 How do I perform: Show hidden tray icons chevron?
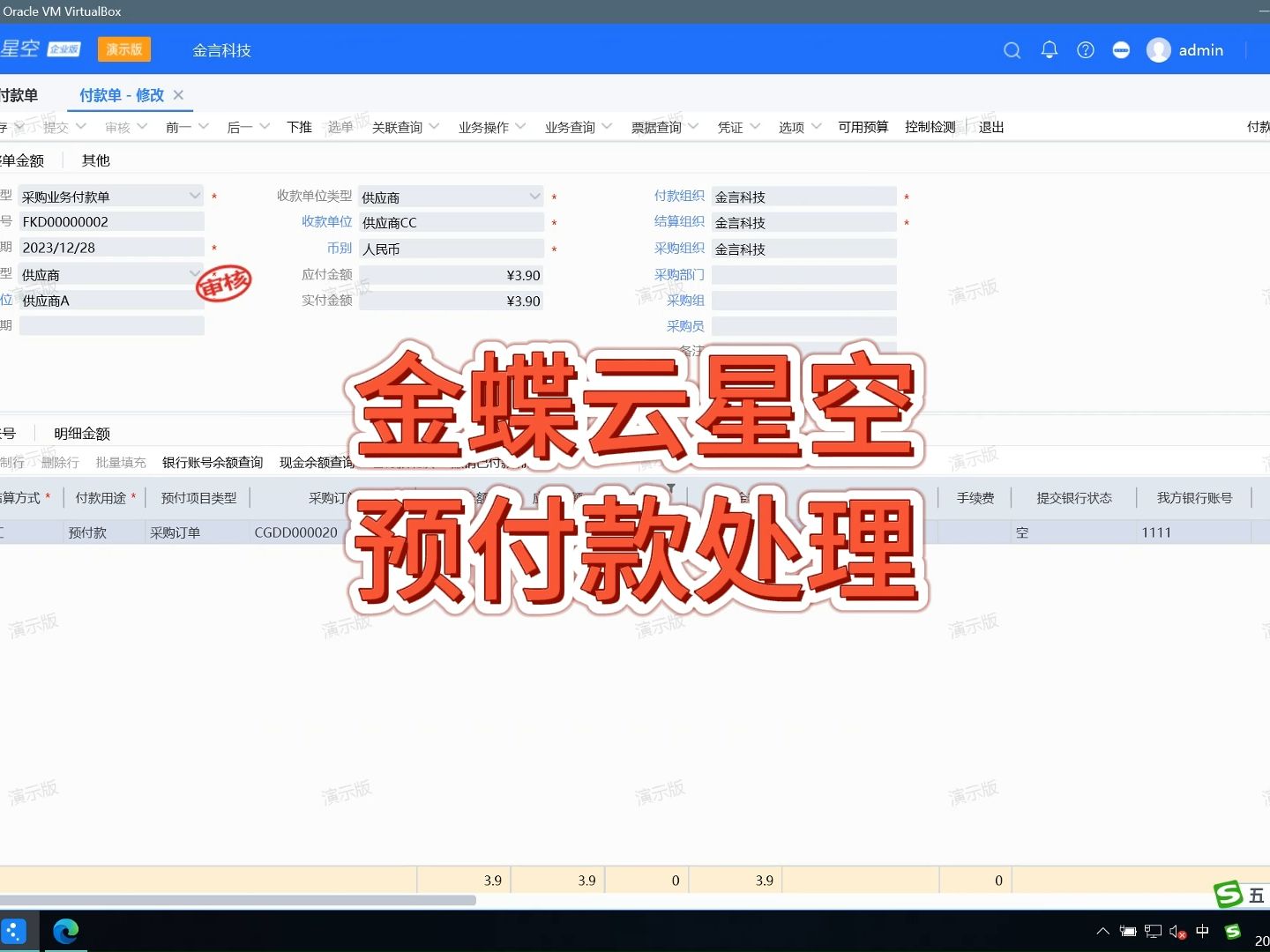click(1102, 931)
